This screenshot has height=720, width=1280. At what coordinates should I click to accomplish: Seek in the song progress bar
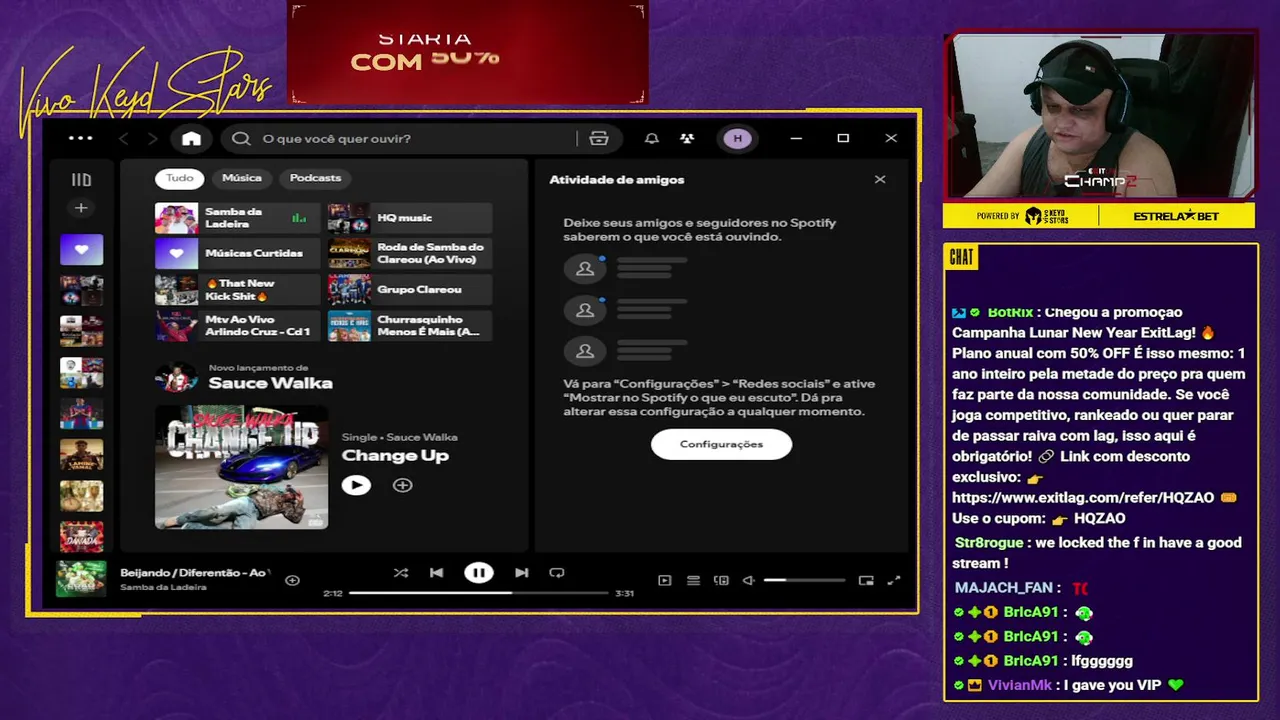(x=478, y=593)
